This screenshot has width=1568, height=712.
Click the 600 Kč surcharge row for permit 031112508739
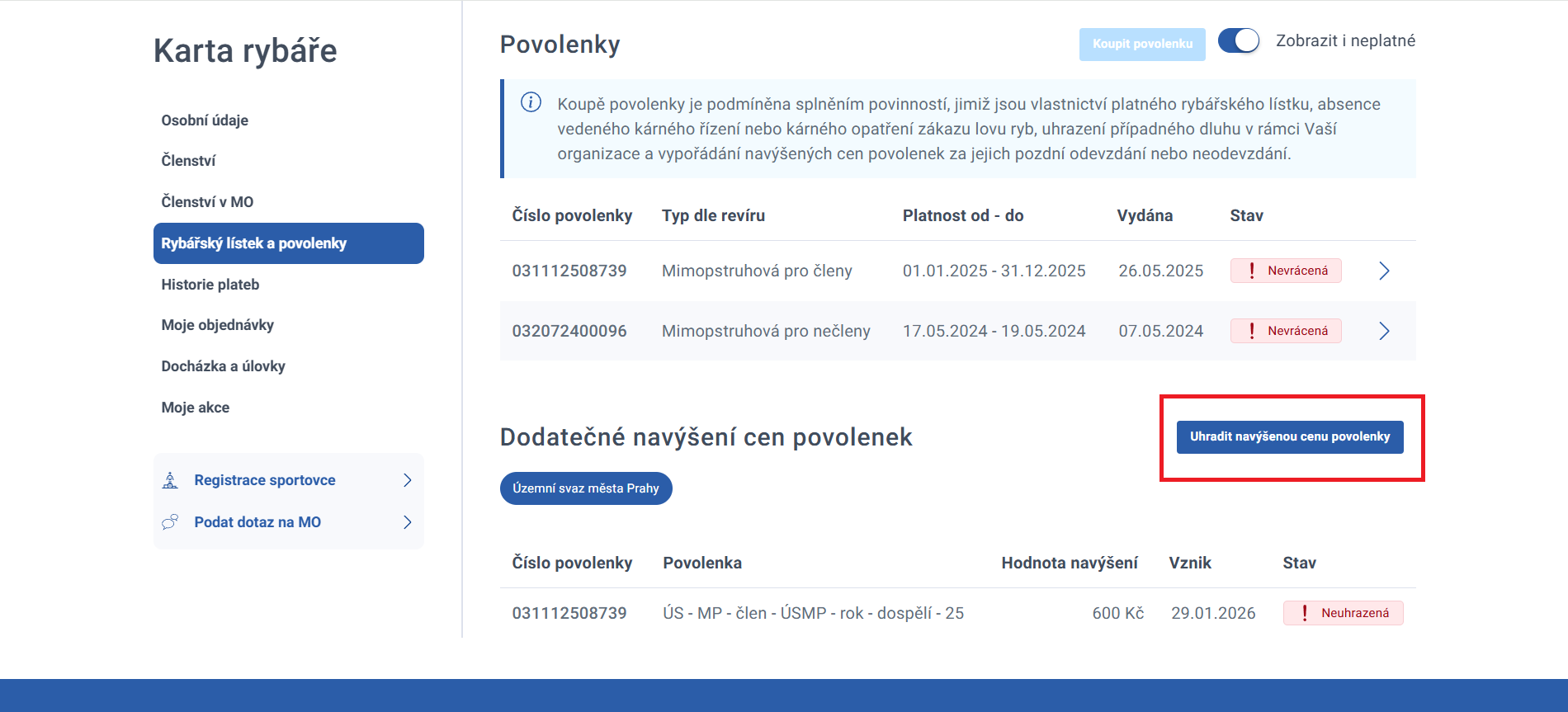pos(1117,613)
